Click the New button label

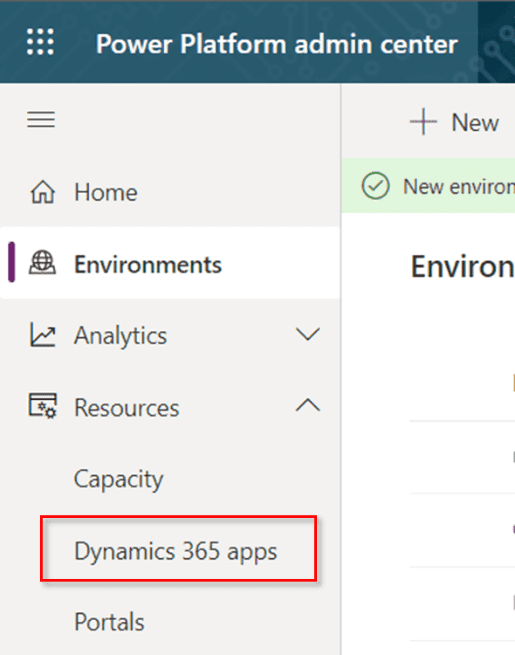point(475,123)
